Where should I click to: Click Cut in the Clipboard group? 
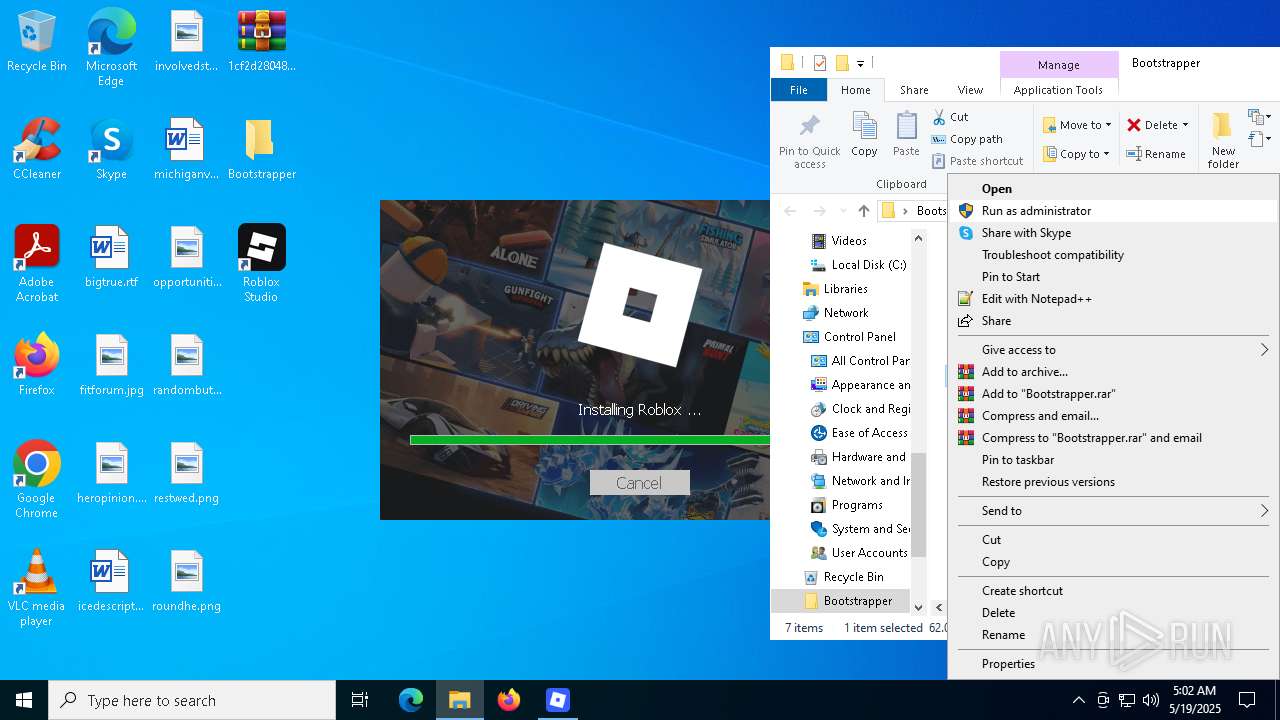(x=950, y=117)
